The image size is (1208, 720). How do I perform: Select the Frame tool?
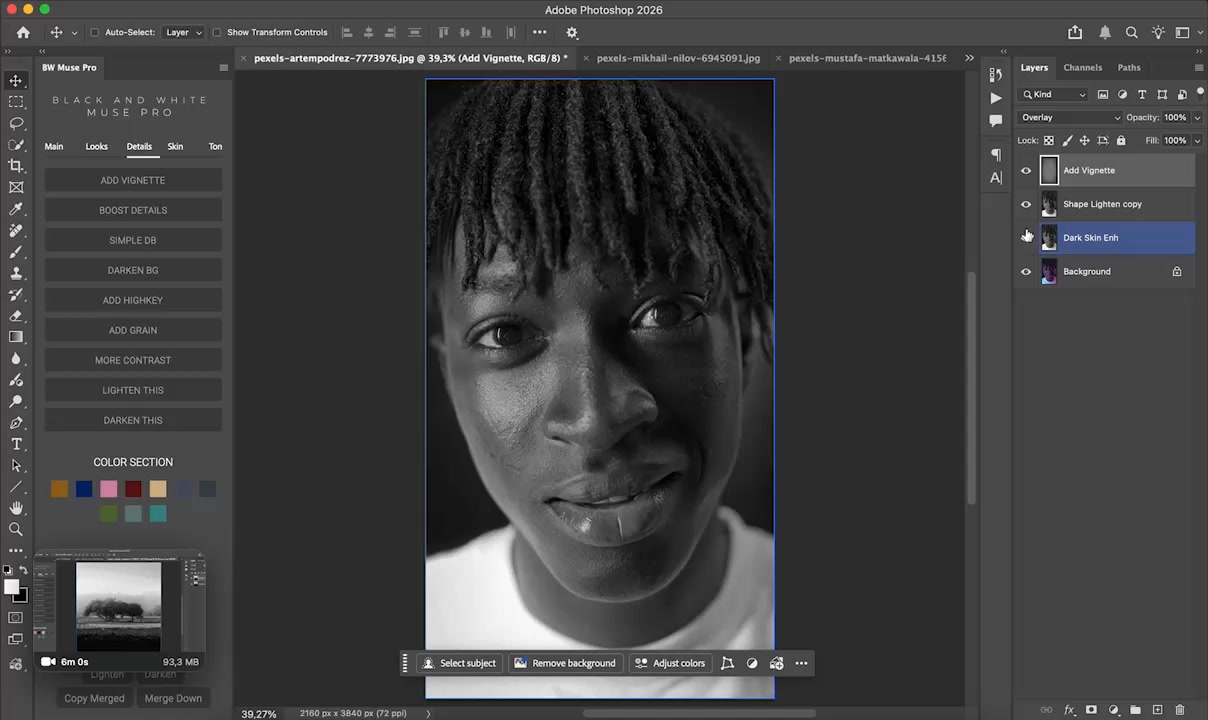coord(16,187)
